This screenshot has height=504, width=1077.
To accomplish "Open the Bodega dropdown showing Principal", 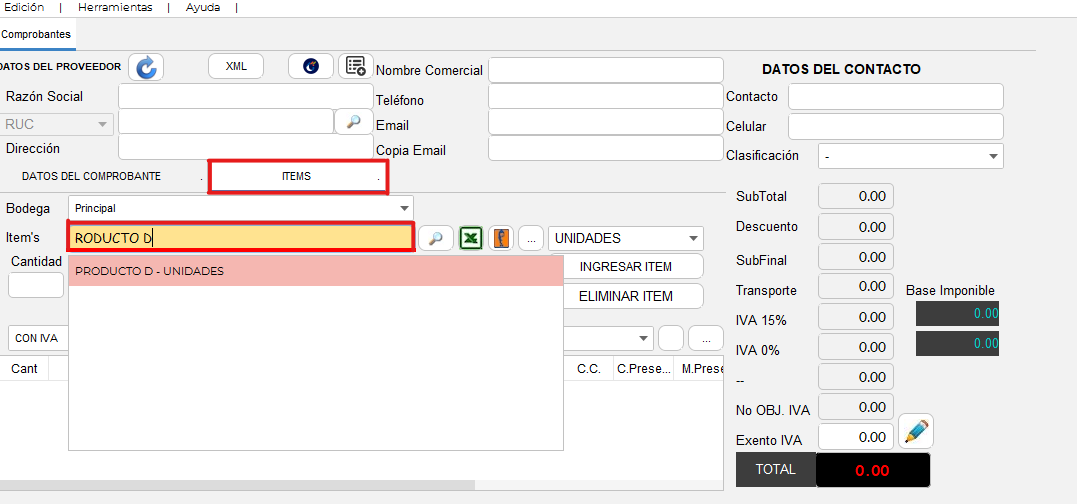I will point(240,207).
